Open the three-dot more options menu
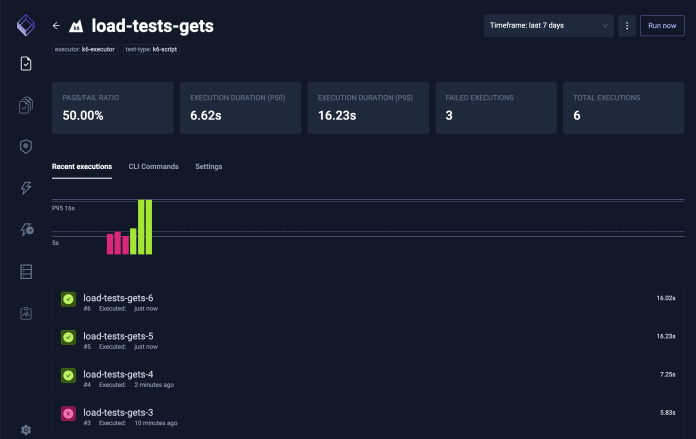The image size is (696, 439). (627, 25)
